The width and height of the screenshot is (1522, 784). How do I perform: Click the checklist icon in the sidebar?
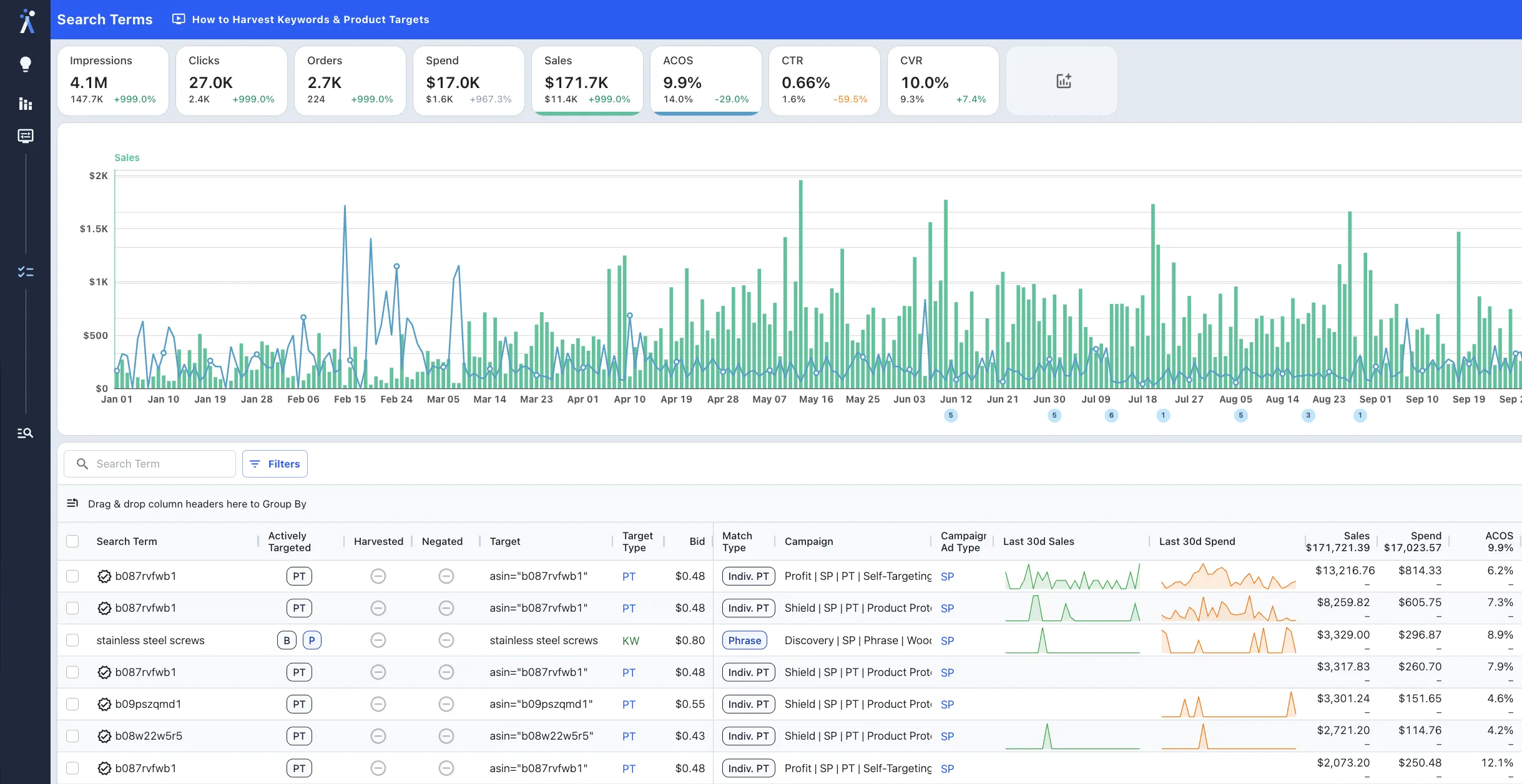26,271
